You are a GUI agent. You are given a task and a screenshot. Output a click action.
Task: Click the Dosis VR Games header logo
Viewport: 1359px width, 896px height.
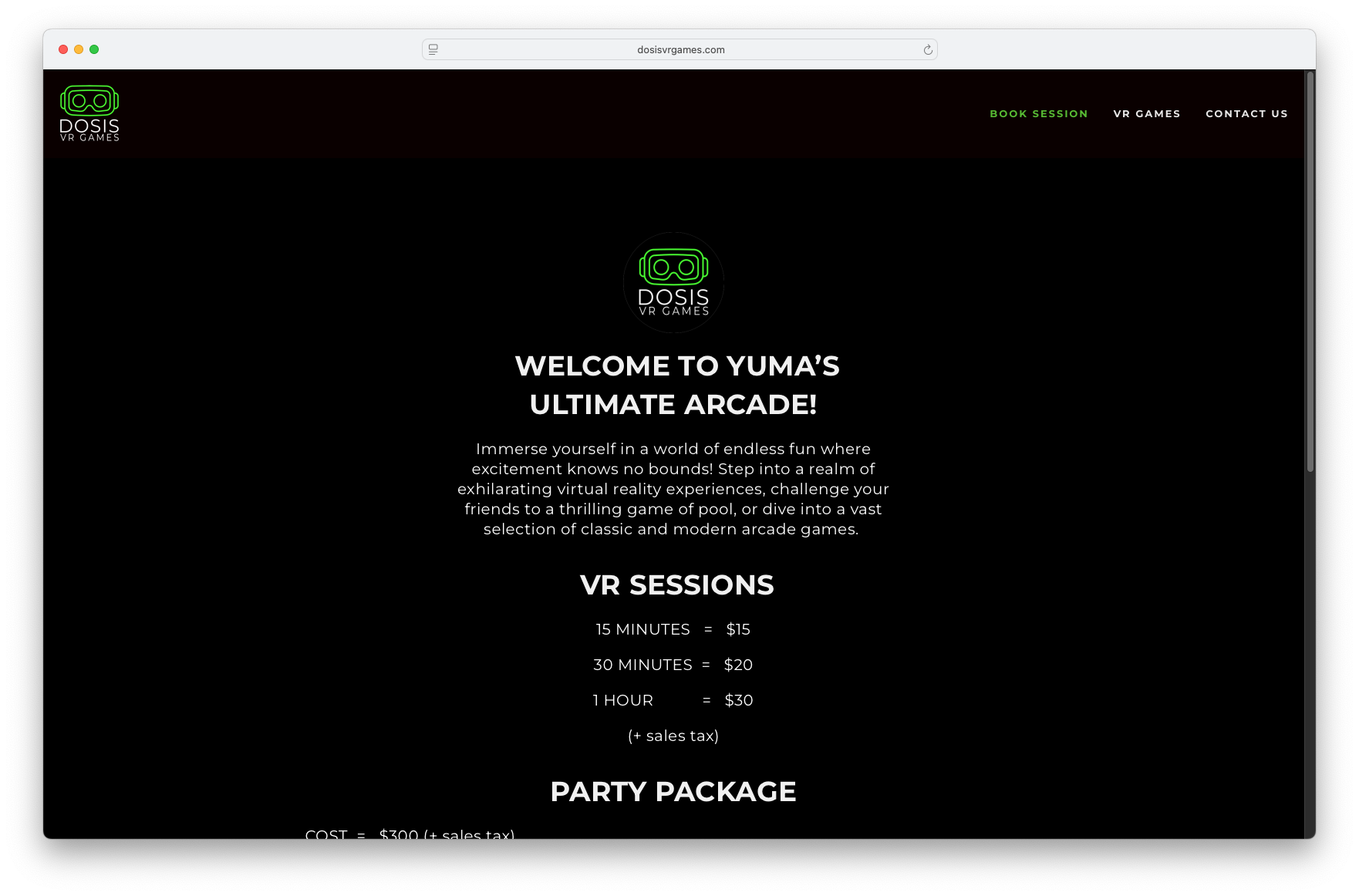[x=89, y=113]
